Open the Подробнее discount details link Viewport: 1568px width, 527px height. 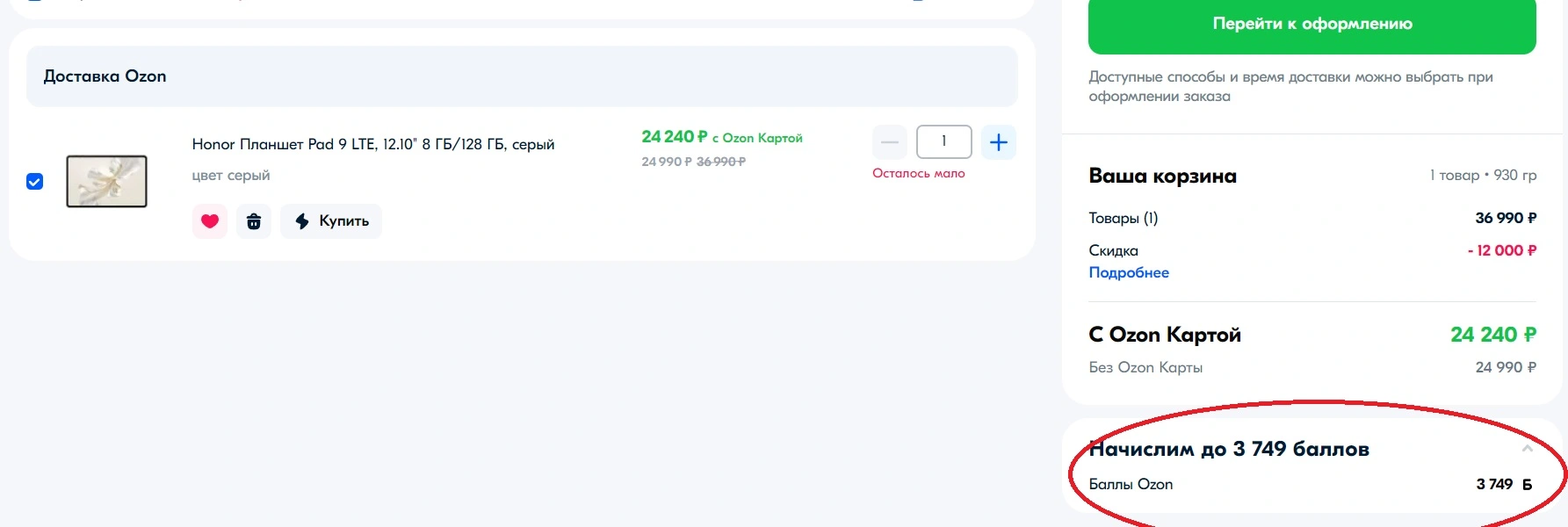pos(1129,272)
